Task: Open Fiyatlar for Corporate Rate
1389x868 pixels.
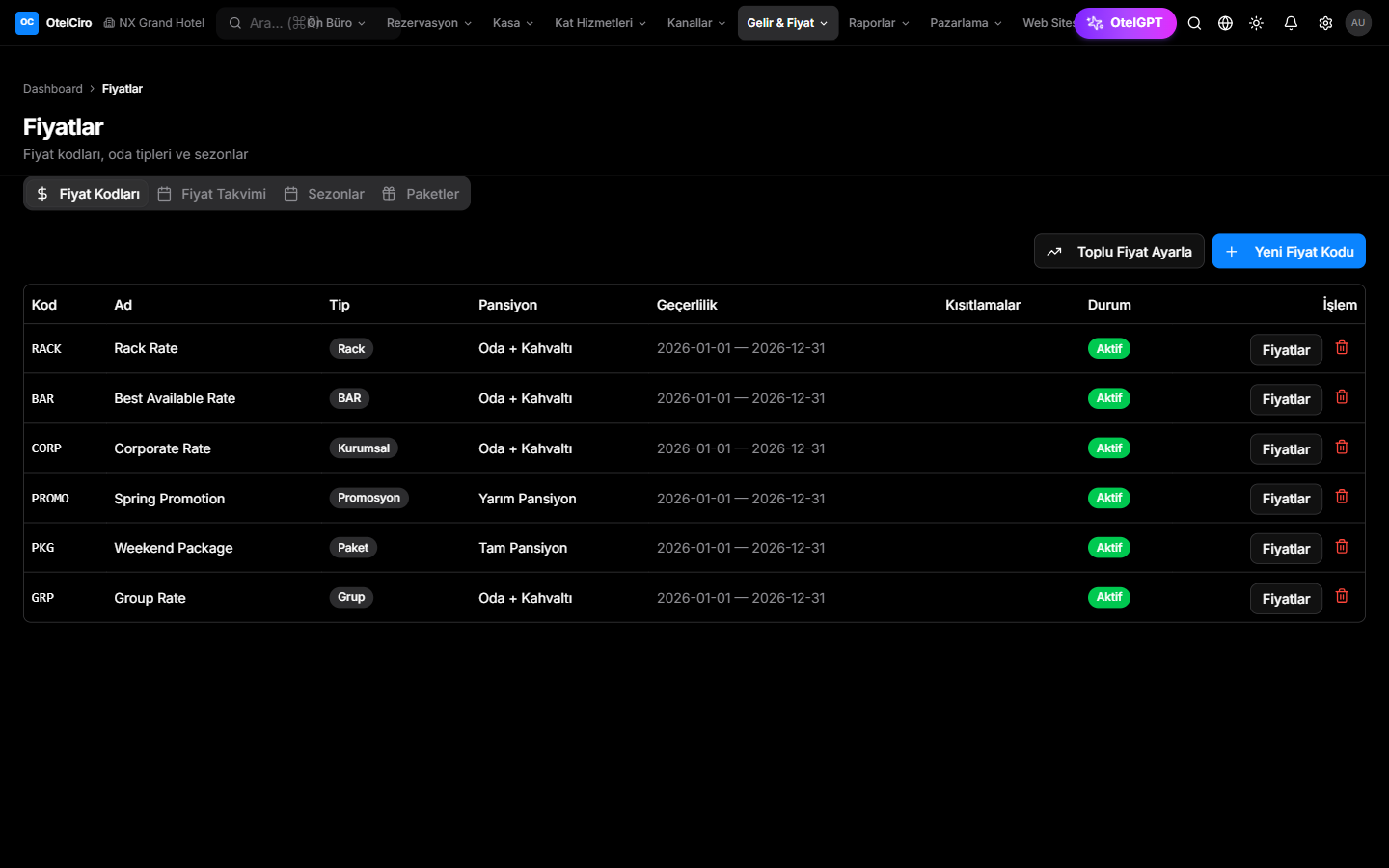Action: click(1286, 449)
